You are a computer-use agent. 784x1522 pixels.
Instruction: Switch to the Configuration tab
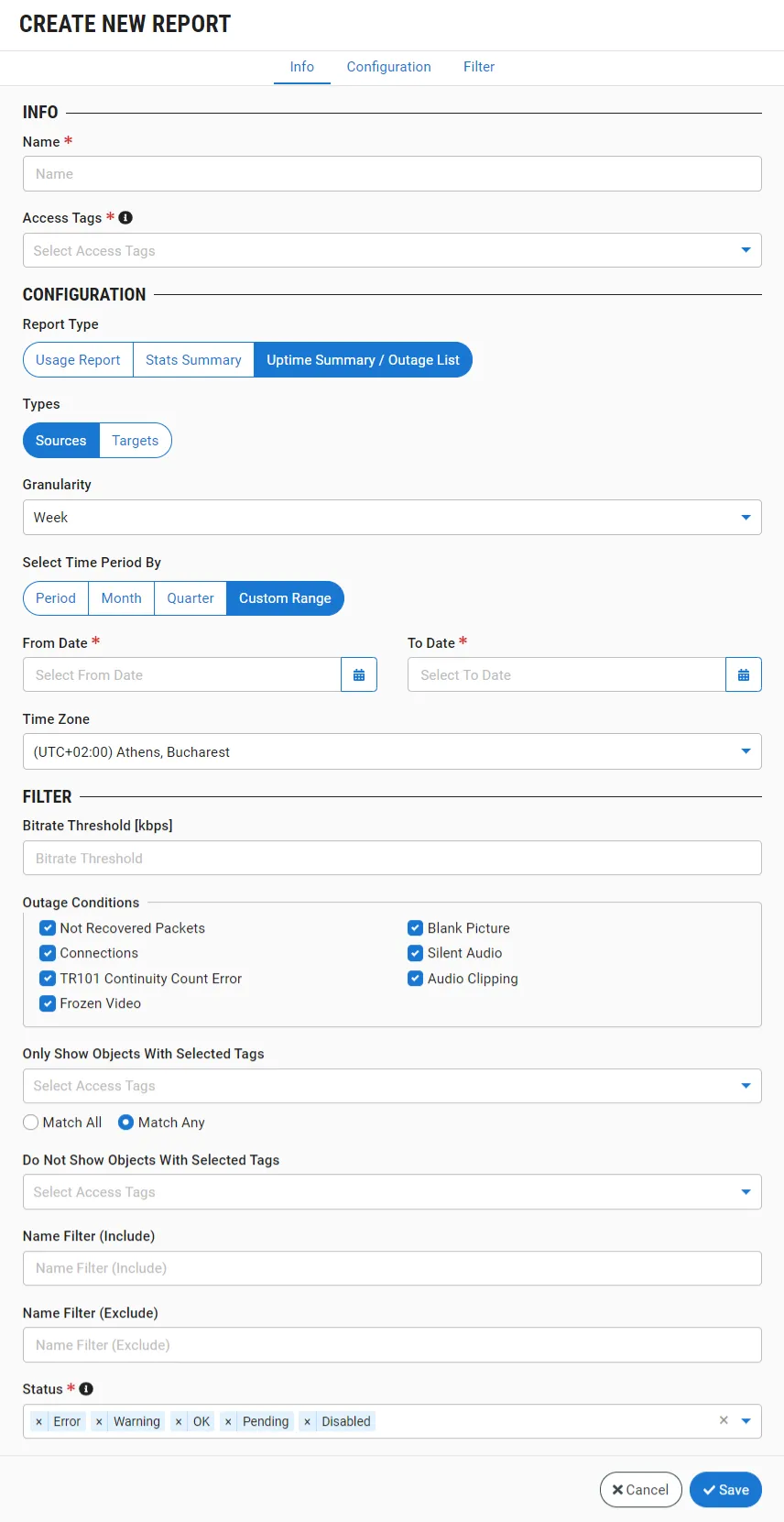click(388, 67)
